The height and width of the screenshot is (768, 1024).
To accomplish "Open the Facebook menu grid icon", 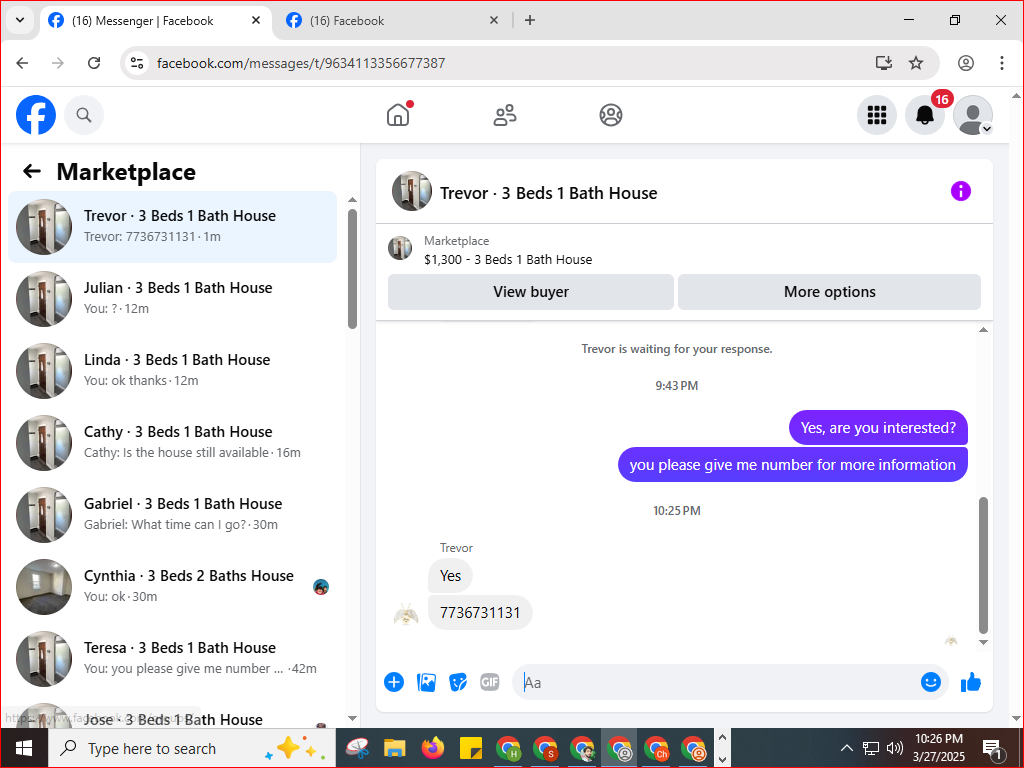I will click(x=876, y=115).
